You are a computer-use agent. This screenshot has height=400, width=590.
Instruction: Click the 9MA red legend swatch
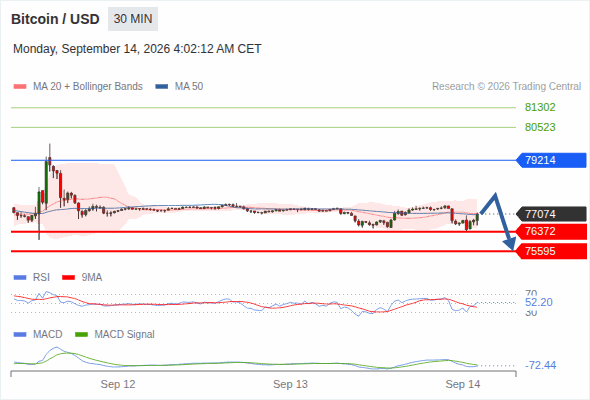pos(68,278)
